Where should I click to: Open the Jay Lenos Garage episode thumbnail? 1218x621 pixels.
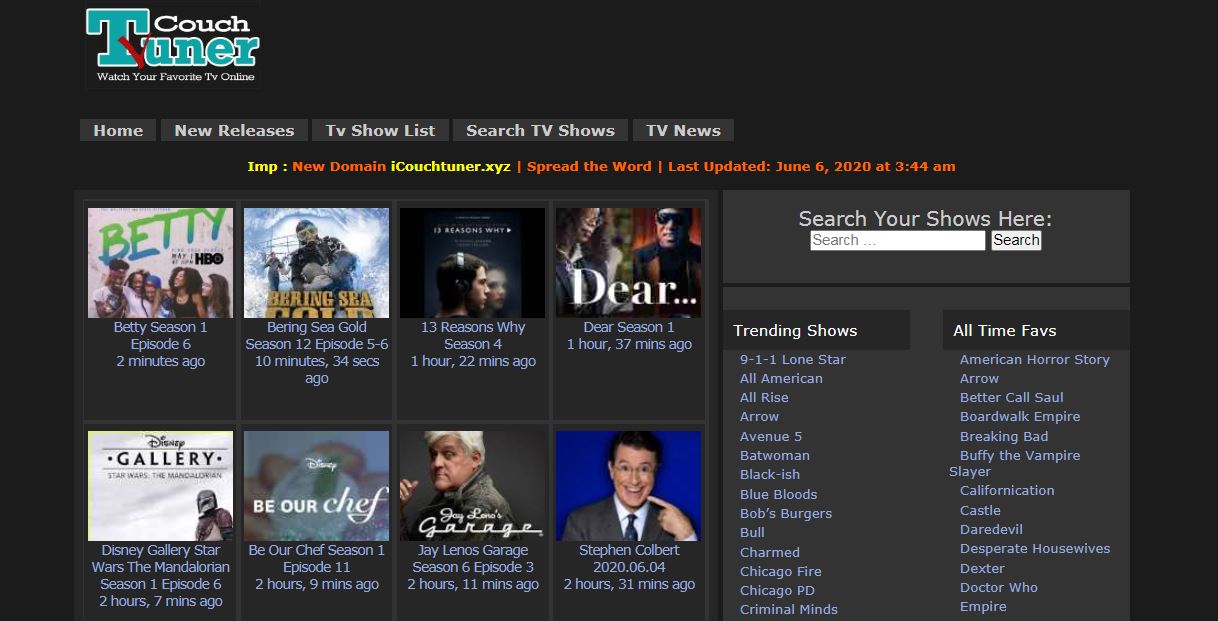click(472, 485)
